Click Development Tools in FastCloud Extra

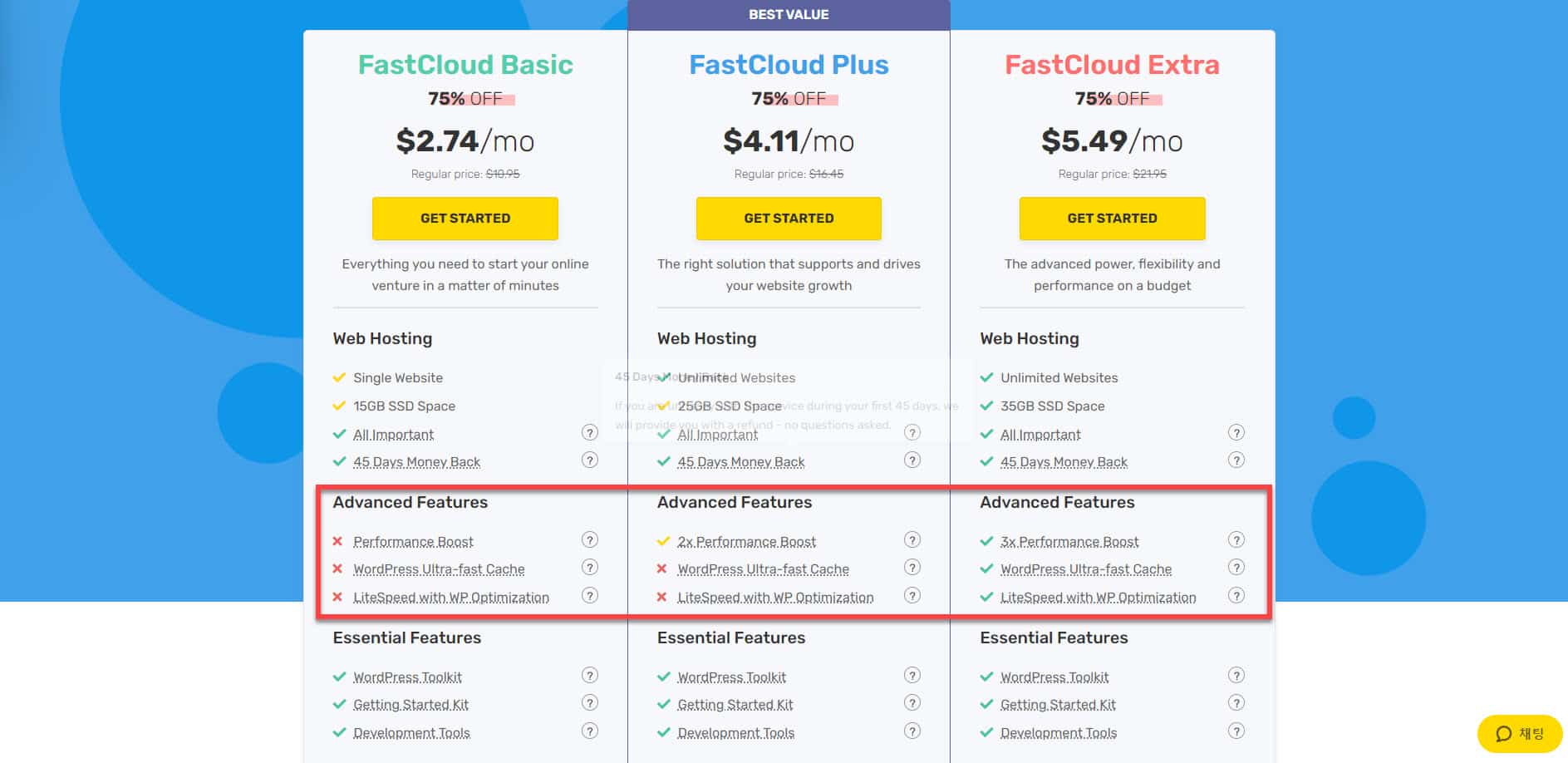[1059, 732]
